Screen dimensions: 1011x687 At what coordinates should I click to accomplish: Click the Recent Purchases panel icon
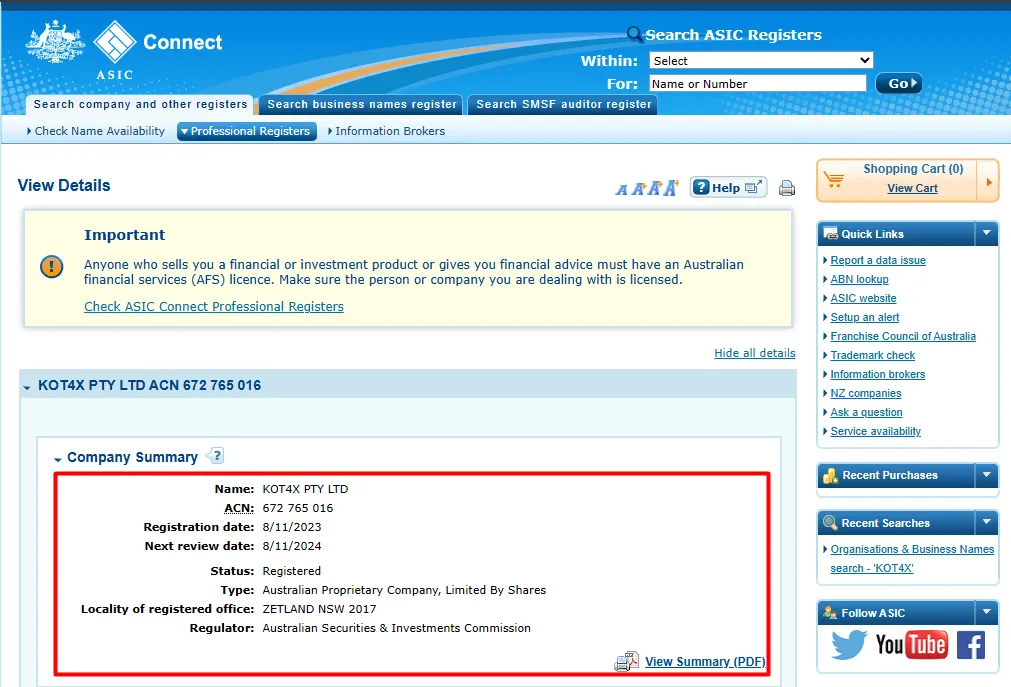[830, 475]
